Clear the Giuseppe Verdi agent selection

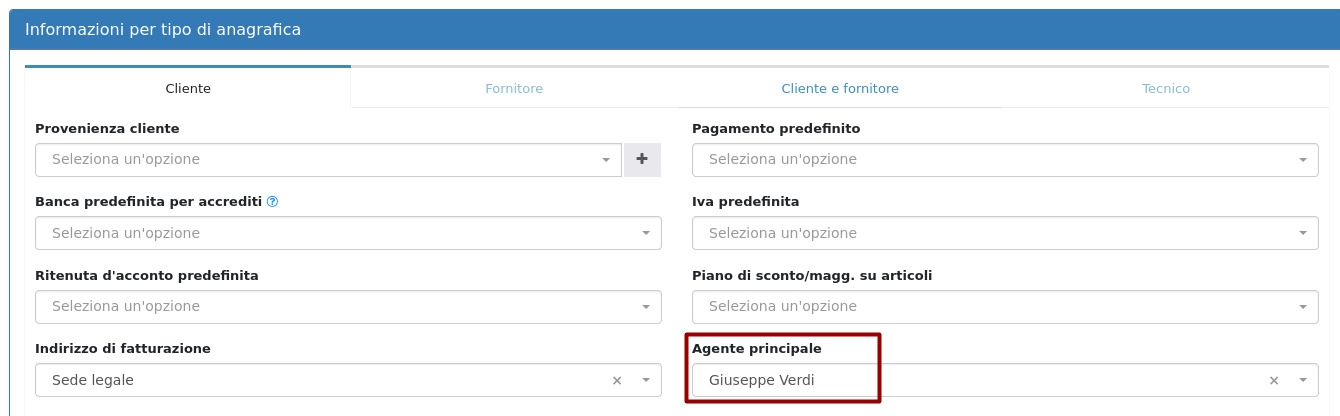1274,380
